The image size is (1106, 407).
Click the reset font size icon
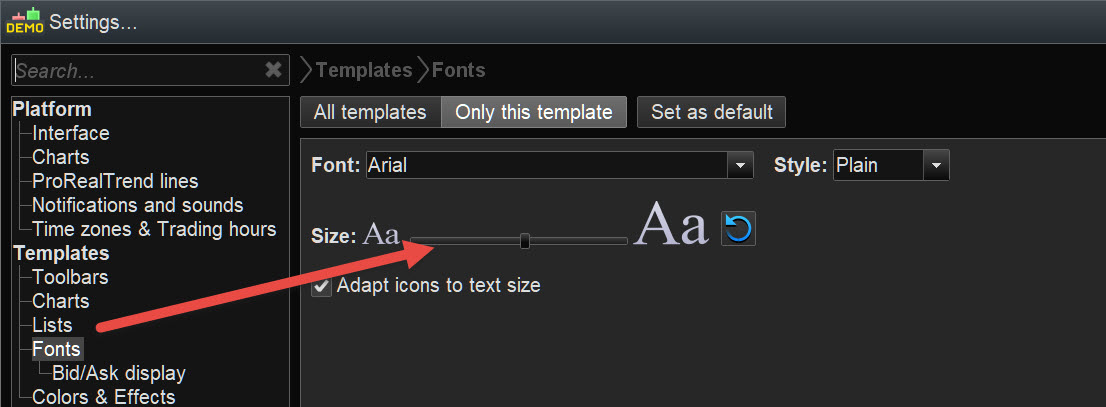(738, 229)
